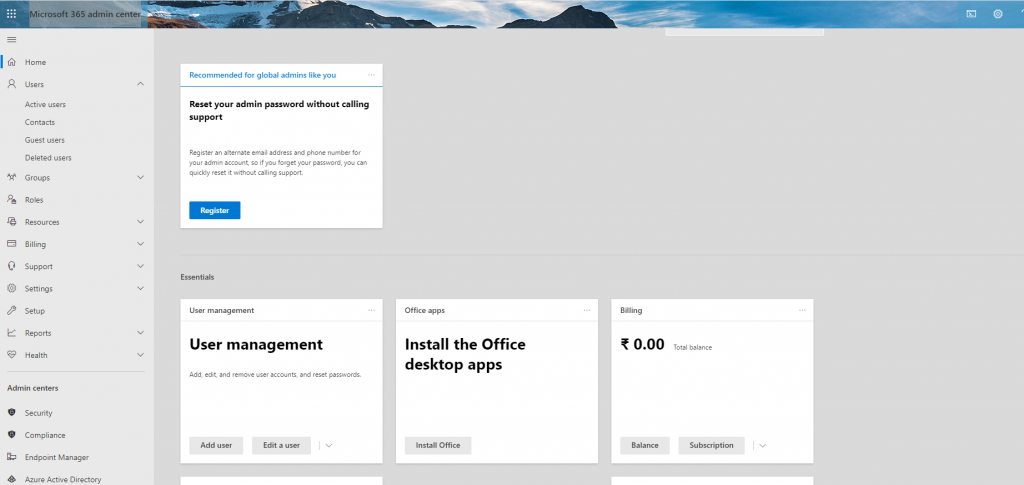1024x485 pixels.
Task: Expand the Groups section chevron
Action: click(x=140, y=178)
